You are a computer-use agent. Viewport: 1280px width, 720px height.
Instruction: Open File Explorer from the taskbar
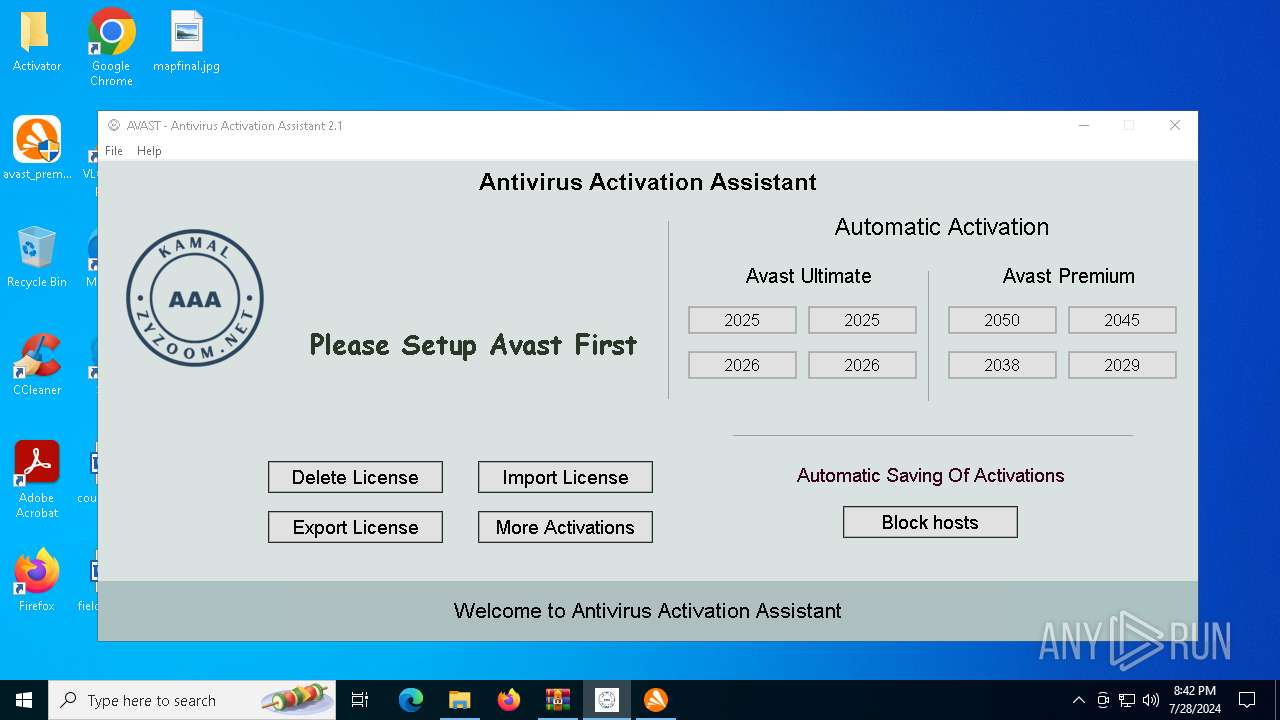(x=460, y=700)
